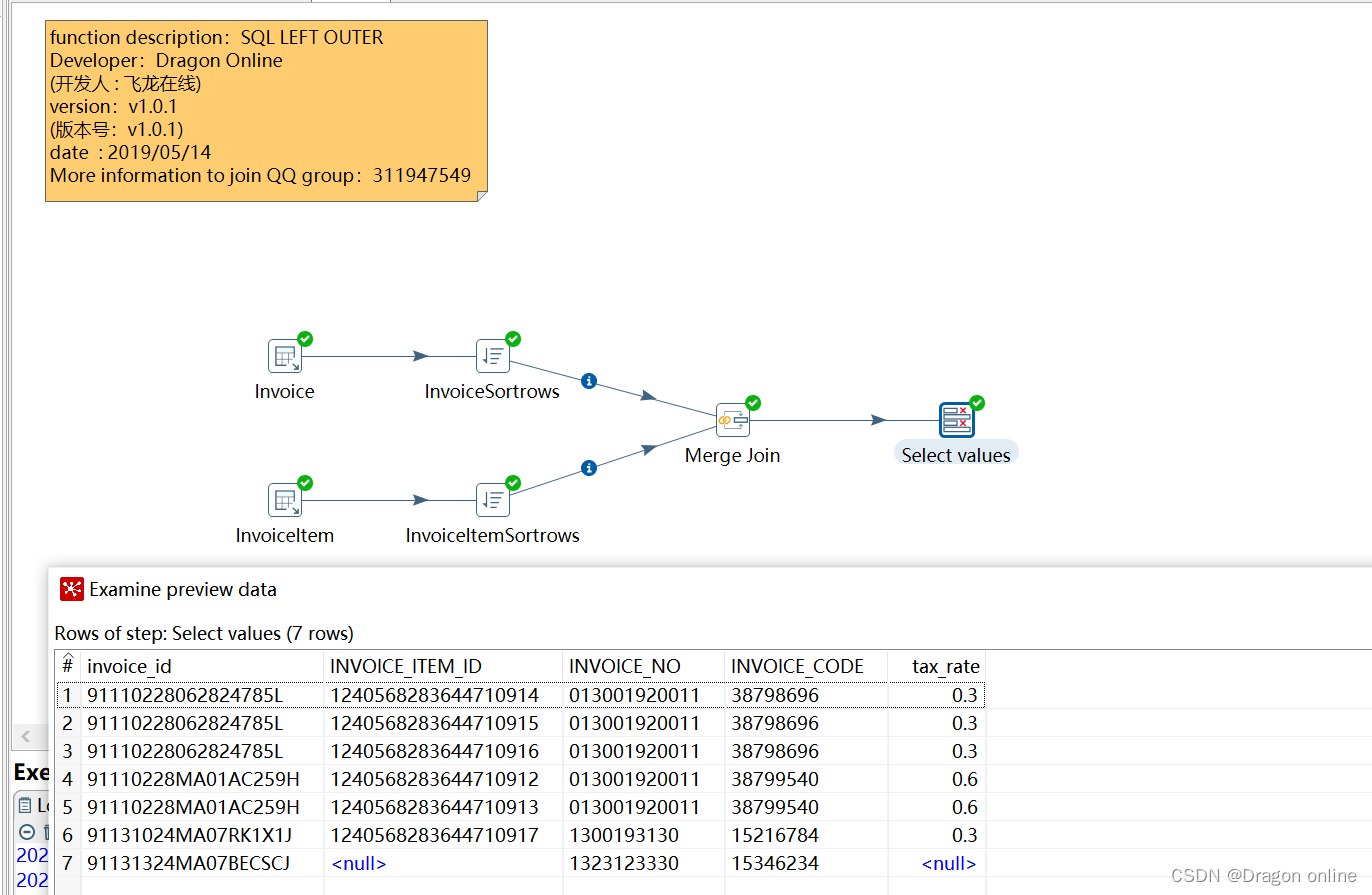Select cell 1240568283644710914 in row 1
Image resolution: width=1372 pixels, height=895 pixels.
point(444,695)
